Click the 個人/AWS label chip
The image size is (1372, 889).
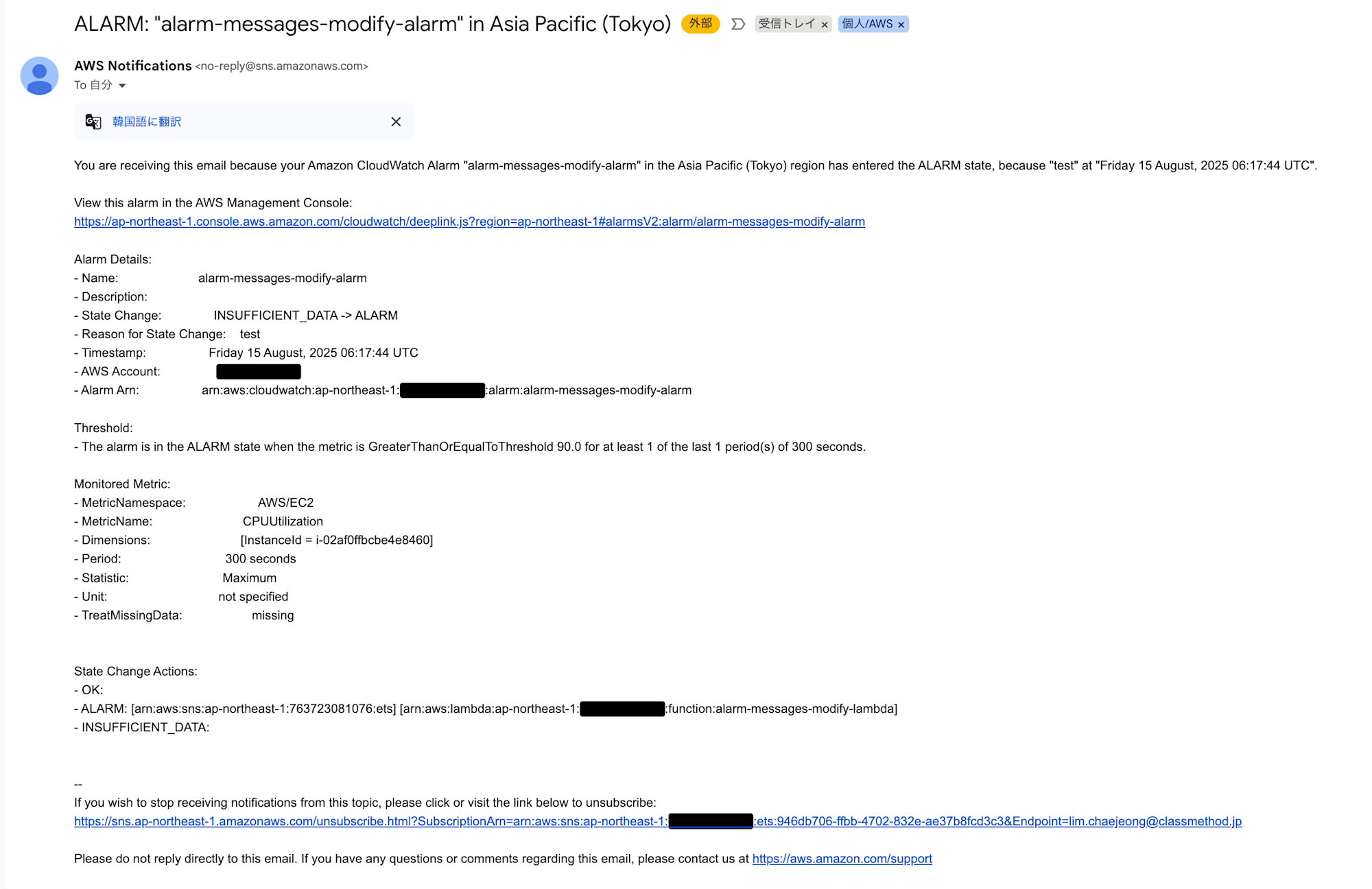[867, 24]
